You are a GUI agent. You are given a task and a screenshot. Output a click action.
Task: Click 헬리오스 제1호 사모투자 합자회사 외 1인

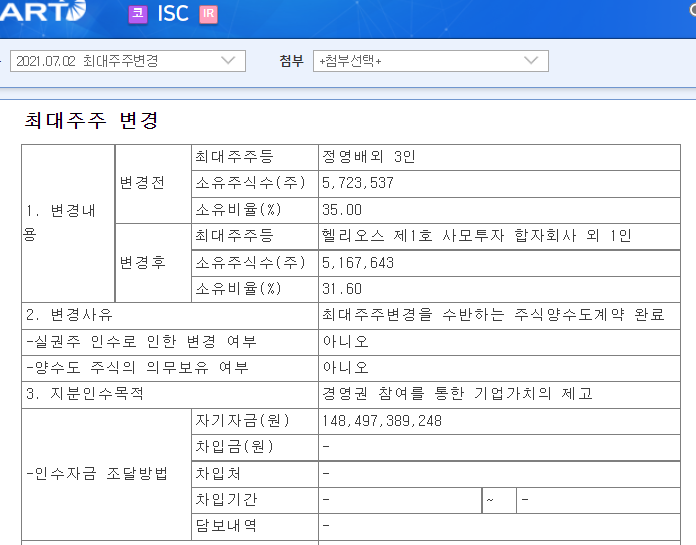(476, 236)
